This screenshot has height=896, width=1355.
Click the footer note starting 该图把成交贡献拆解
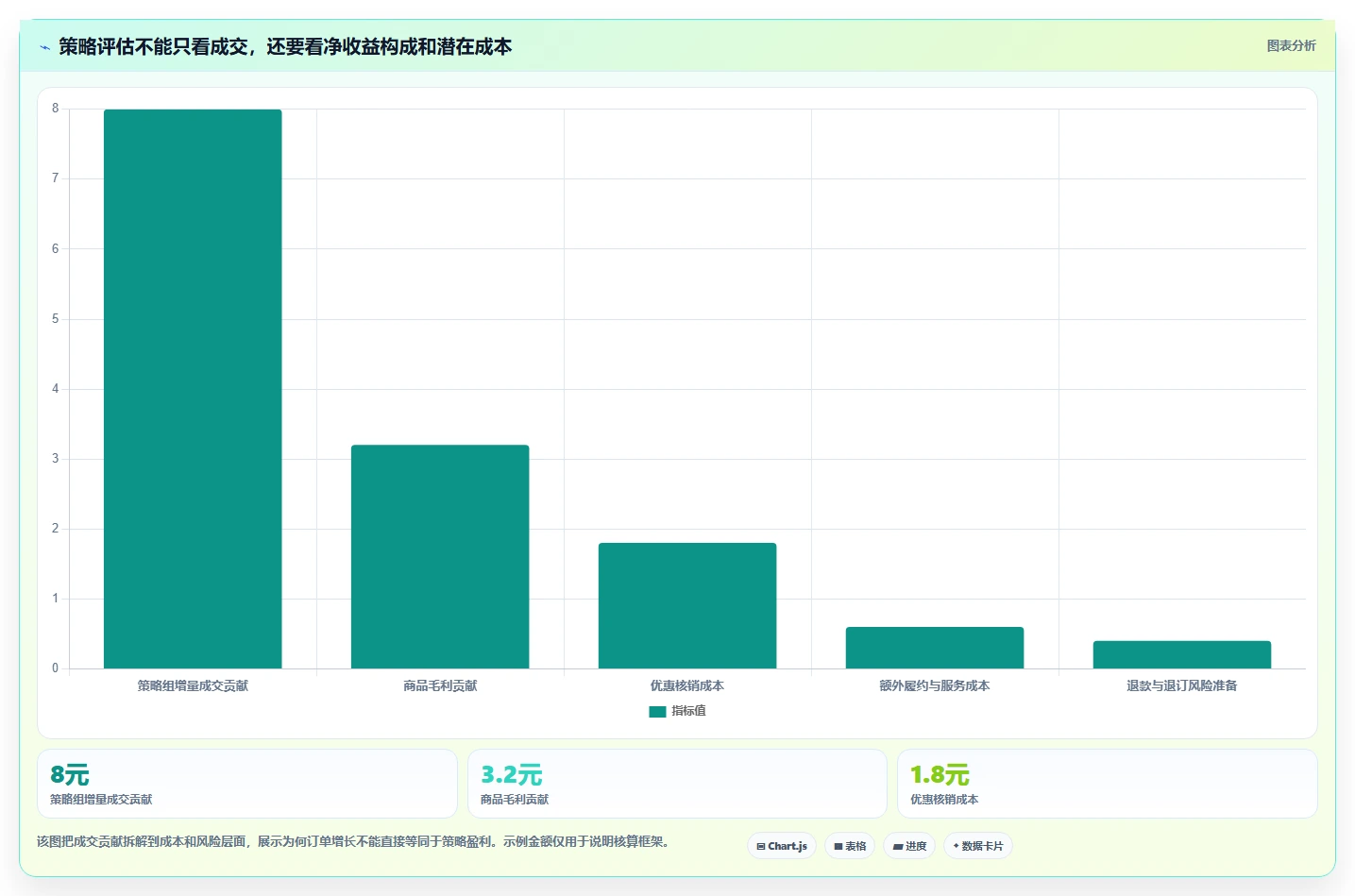(355, 841)
